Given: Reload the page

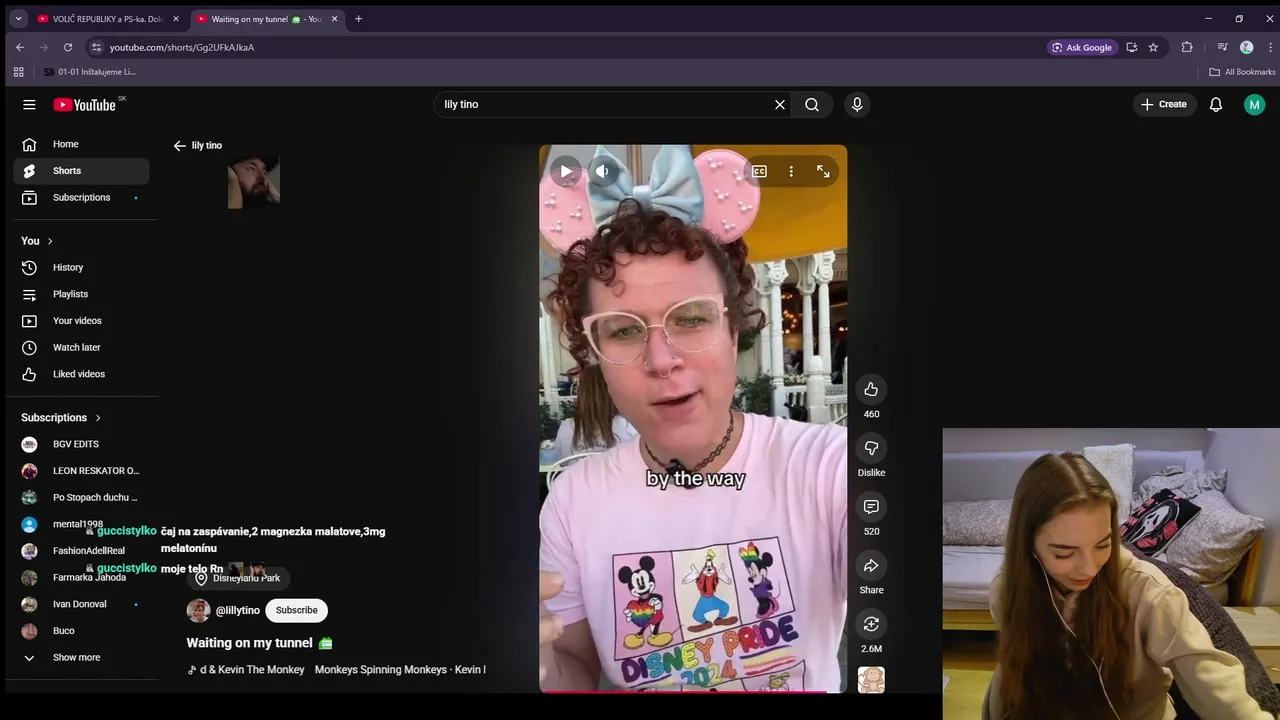Looking at the screenshot, I should pyautogui.click(x=68, y=47).
